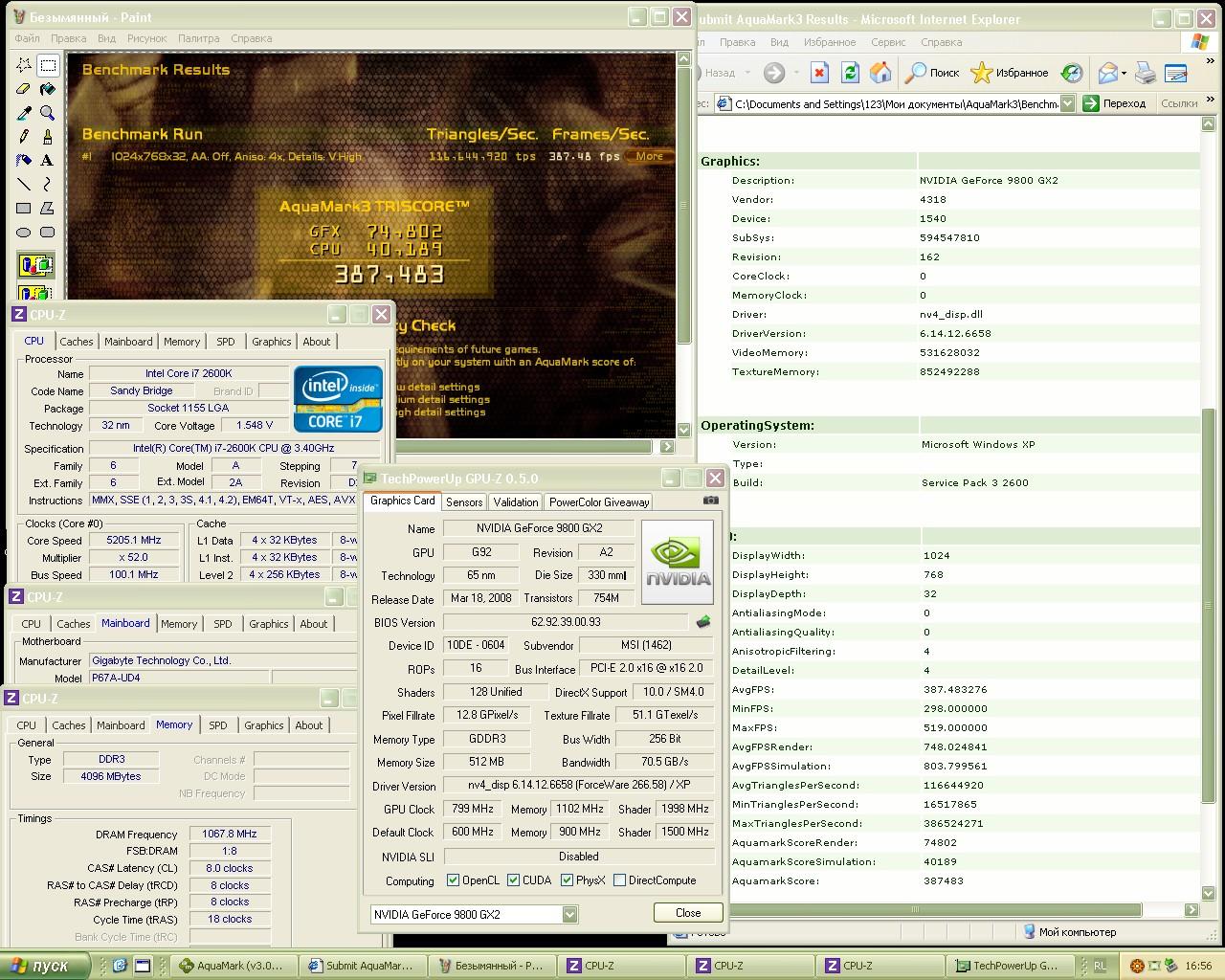Expand the IE address bar dropdown
The width and height of the screenshot is (1225, 980).
click(x=1068, y=103)
